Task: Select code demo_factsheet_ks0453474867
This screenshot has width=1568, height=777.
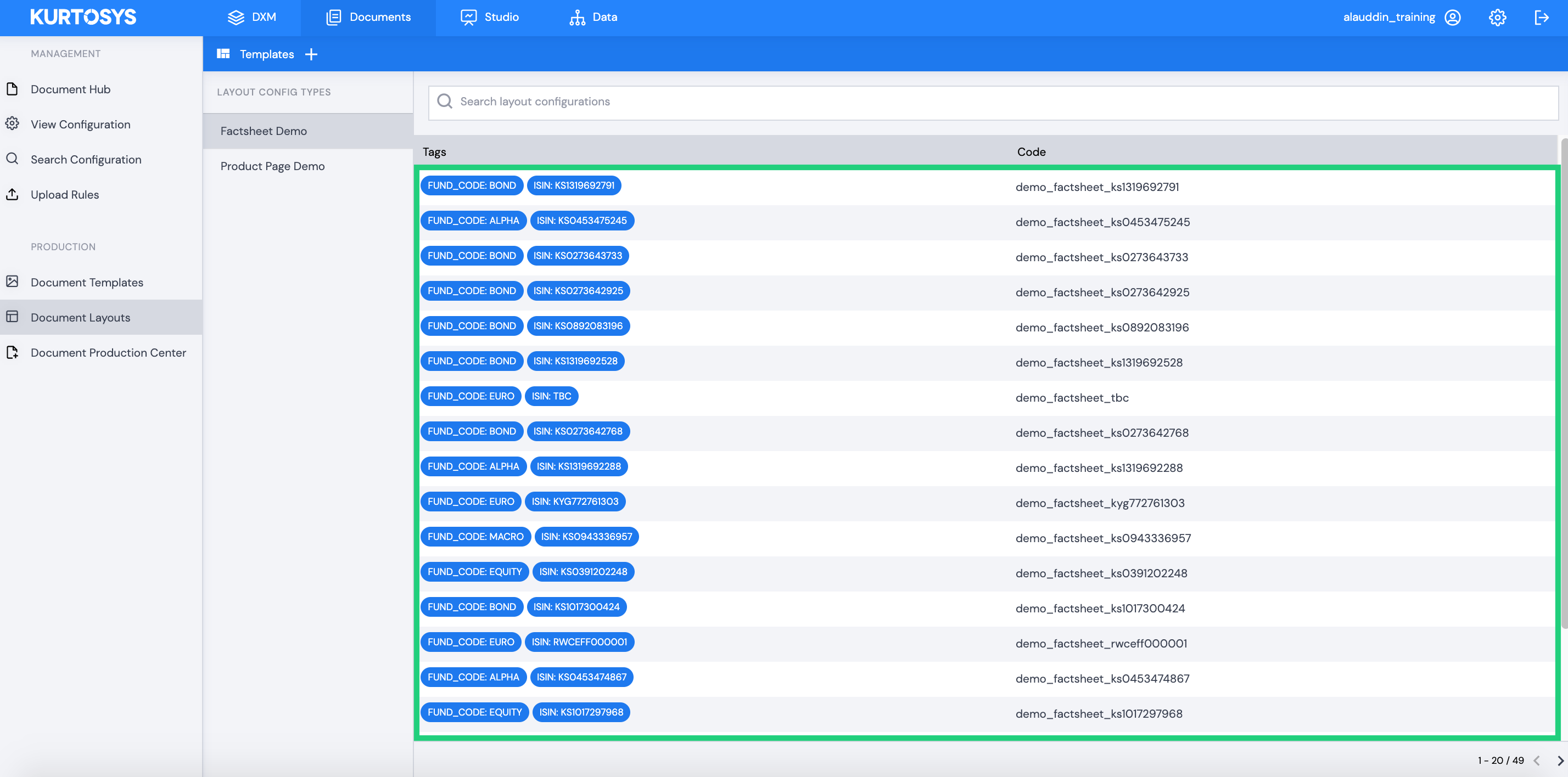Action: pyautogui.click(x=1102, y=678)
